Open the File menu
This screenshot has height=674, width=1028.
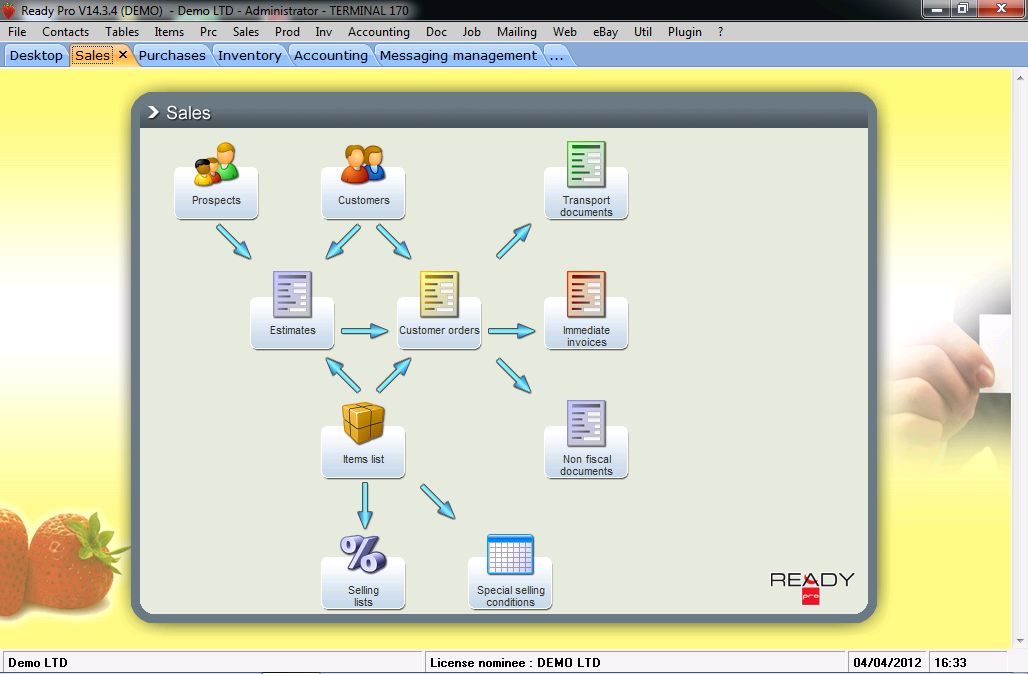pos(17,32)
